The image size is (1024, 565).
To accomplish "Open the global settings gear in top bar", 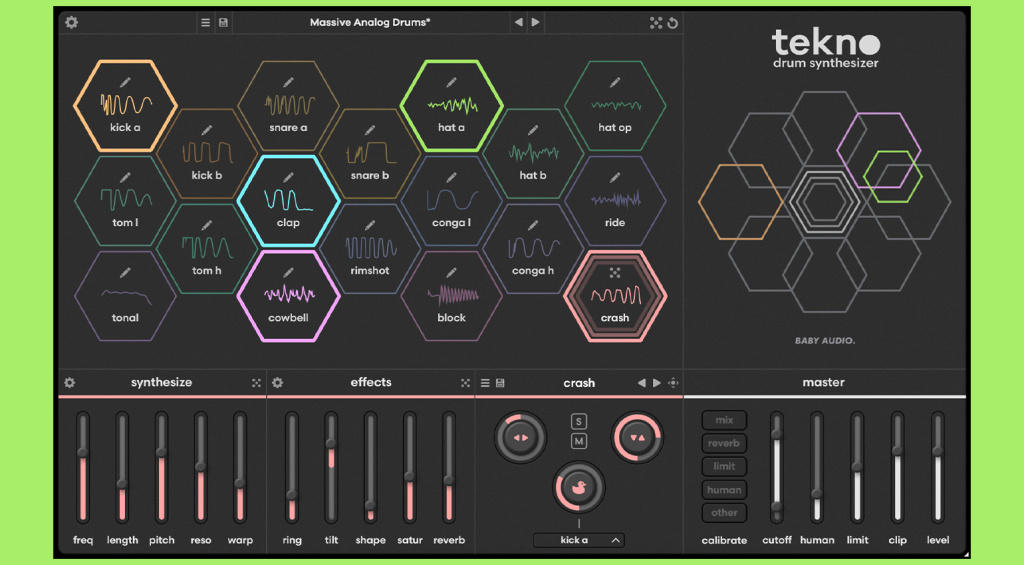I will [71, 22].
